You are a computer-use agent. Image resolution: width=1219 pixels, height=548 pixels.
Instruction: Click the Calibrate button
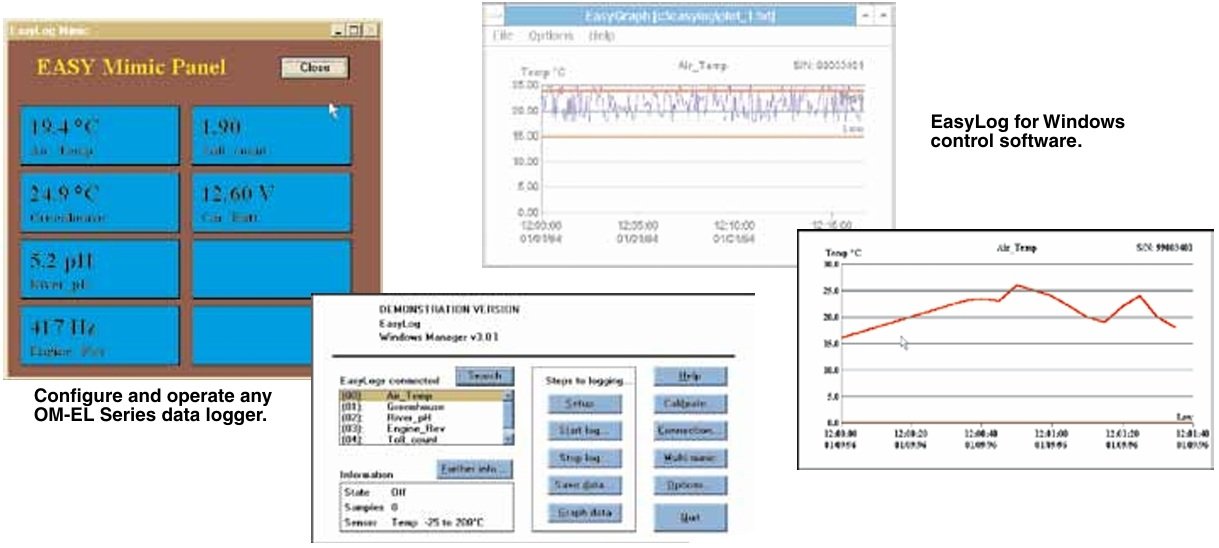point(690,404)
